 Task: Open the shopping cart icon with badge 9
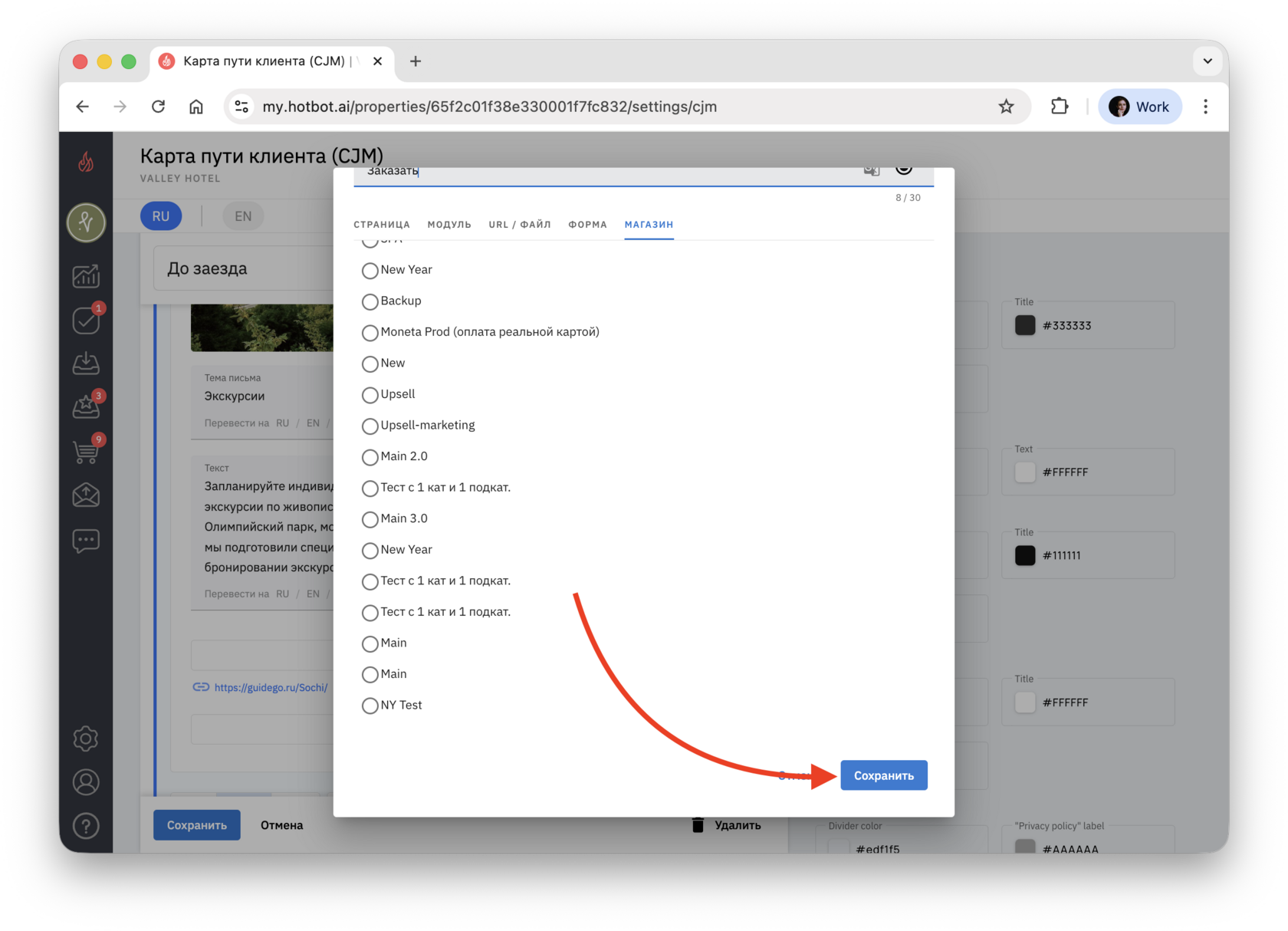(x=86, y=451)
